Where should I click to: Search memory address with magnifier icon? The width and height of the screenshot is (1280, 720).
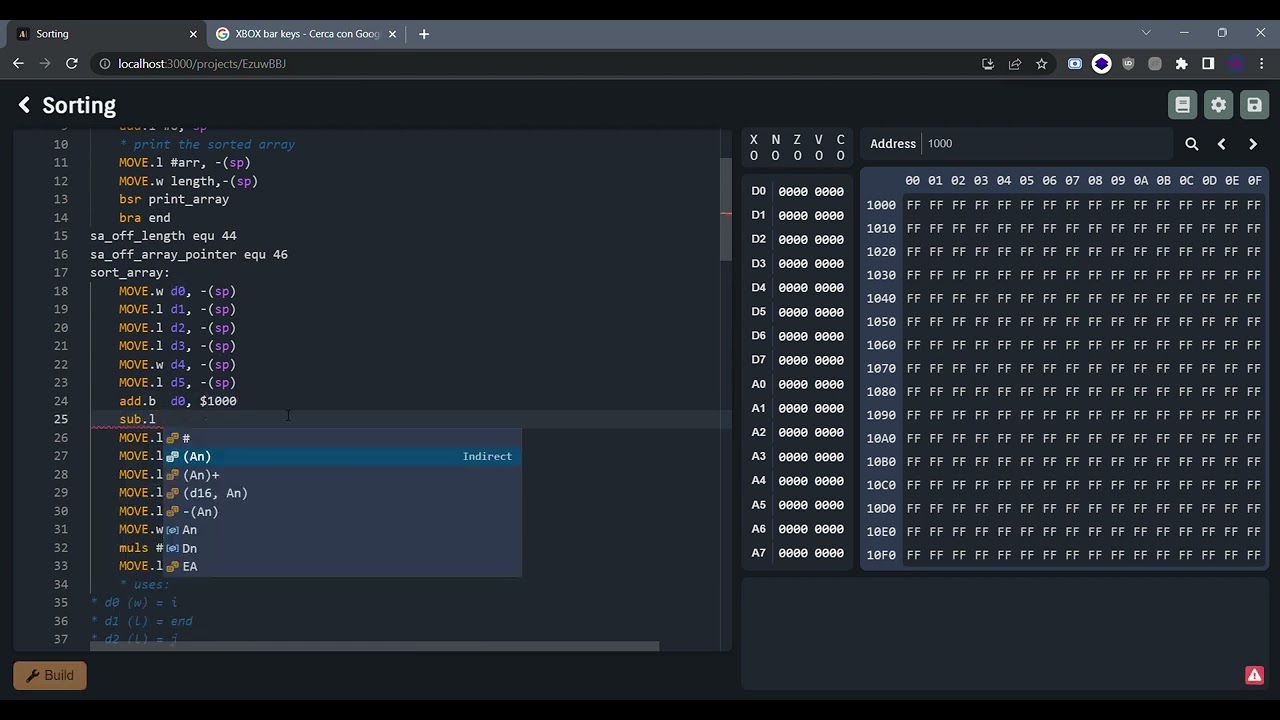(x=1192, y=144)
